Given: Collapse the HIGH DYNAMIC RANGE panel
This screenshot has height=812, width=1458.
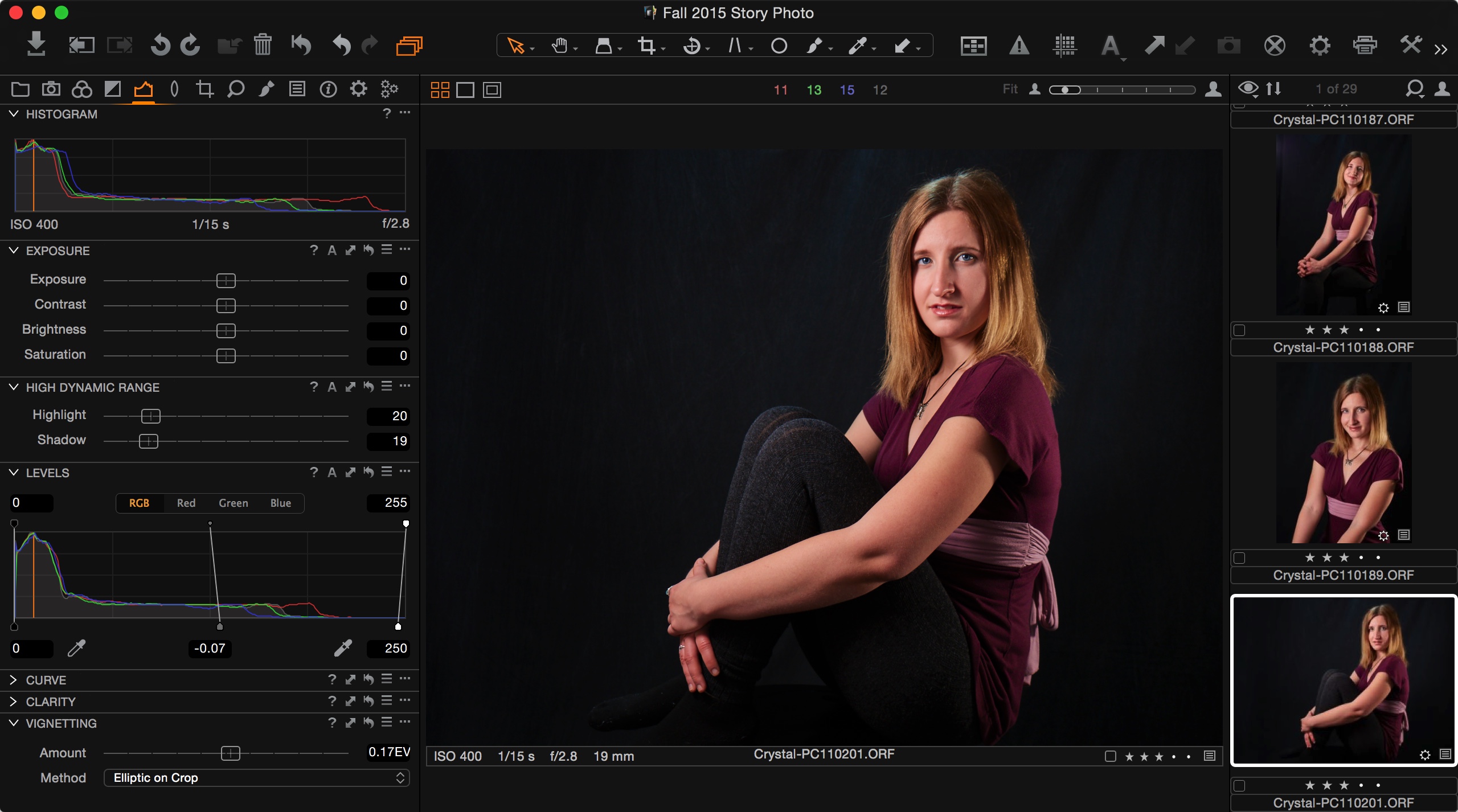Looking at the screenshot, I should pyautogui.click(x=14, y=387).
